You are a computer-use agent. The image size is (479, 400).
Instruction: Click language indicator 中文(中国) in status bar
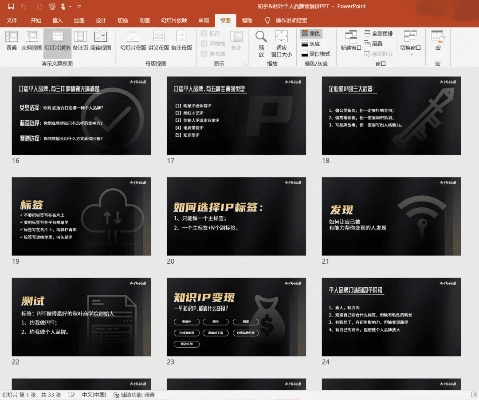pos(94,395)
